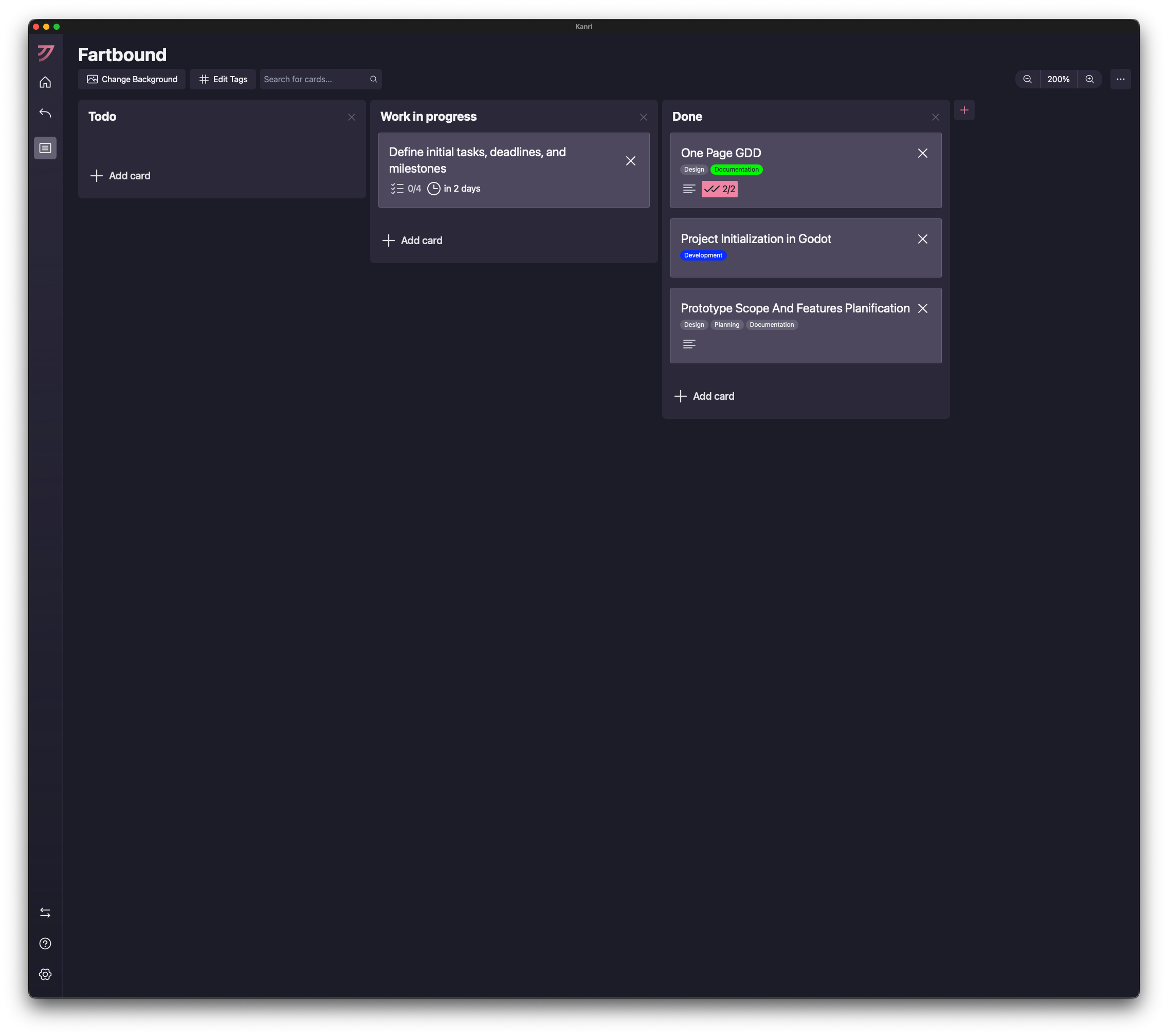Select the board view icon in the sidebar
Image resolution: width=1168 pixels, height=1036 pixels.
45,148
